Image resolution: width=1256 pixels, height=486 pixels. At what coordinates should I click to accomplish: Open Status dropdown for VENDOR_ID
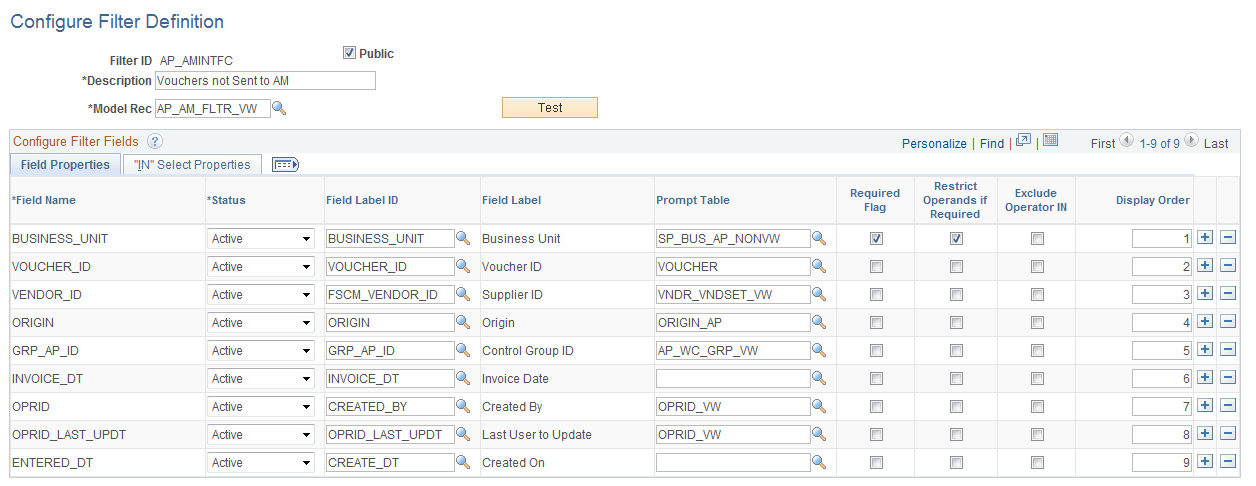tap(261, 295)
